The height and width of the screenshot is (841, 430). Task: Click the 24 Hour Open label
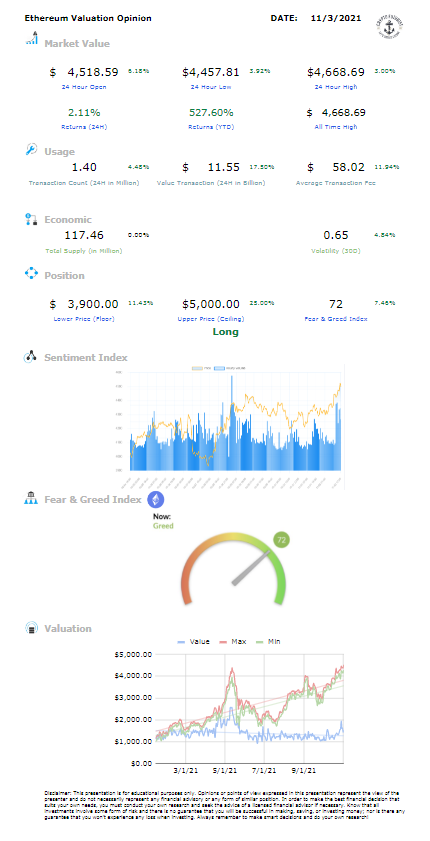pyautogui.click(x=84, y=87)
